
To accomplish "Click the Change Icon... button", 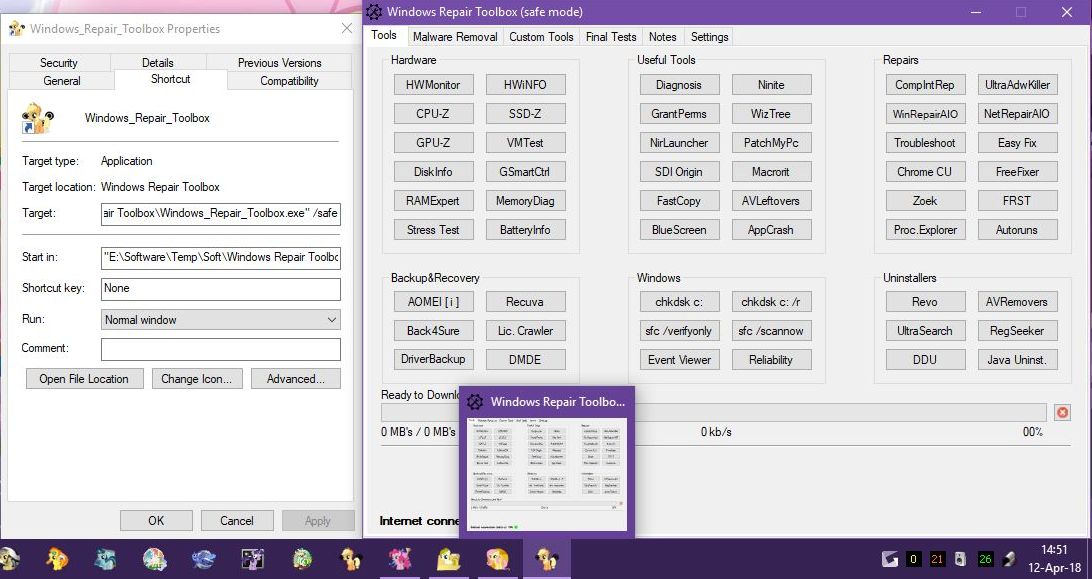I will (197, 379).
